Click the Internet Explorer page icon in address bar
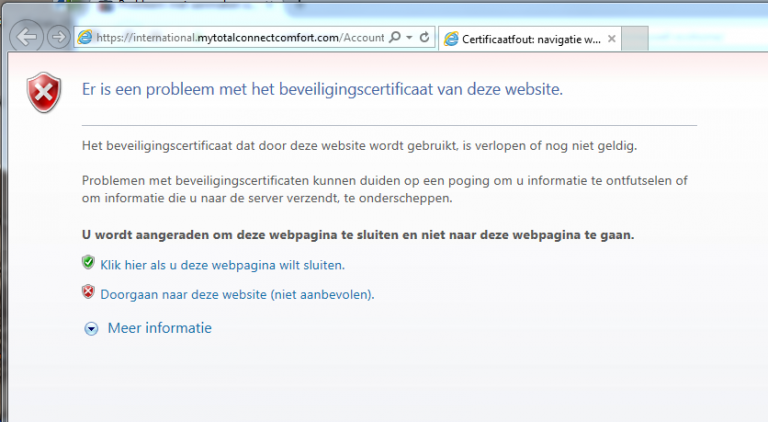 point(86,37)
